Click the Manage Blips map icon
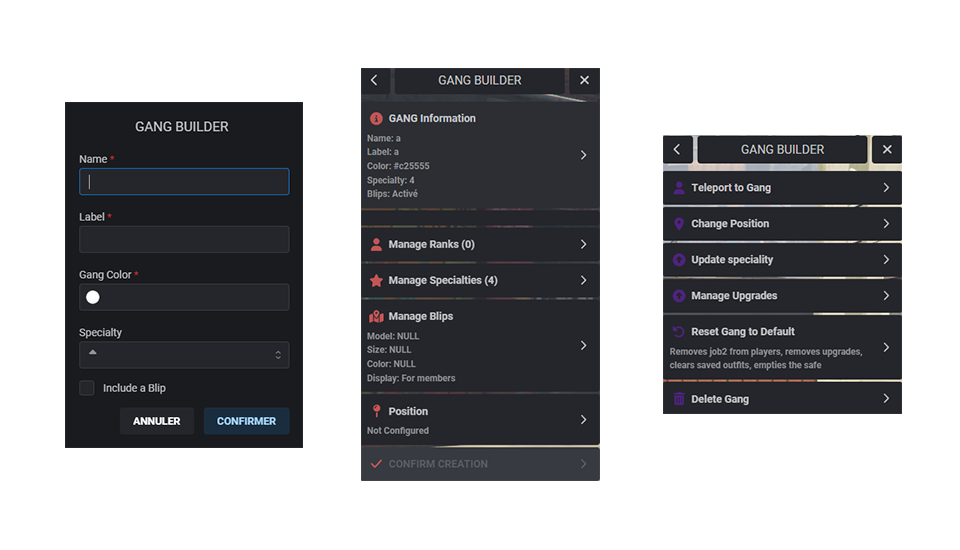 point(376,316)
